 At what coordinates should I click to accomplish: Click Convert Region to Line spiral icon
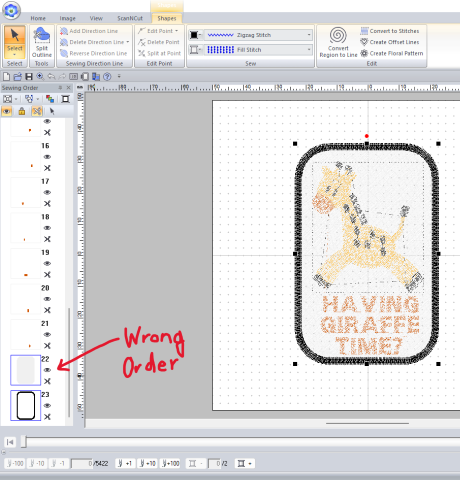click(x=338, y=35)
